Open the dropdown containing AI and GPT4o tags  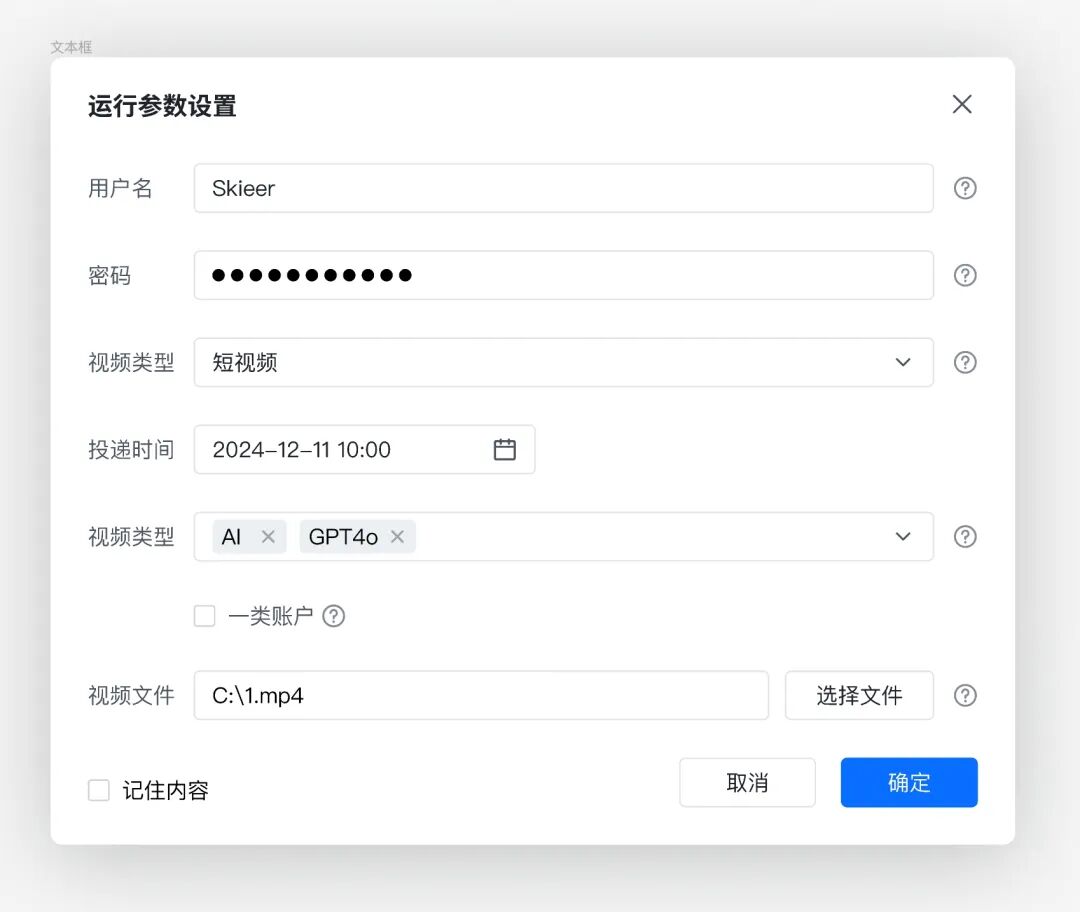pyautogui.click(x=903, y=537)
